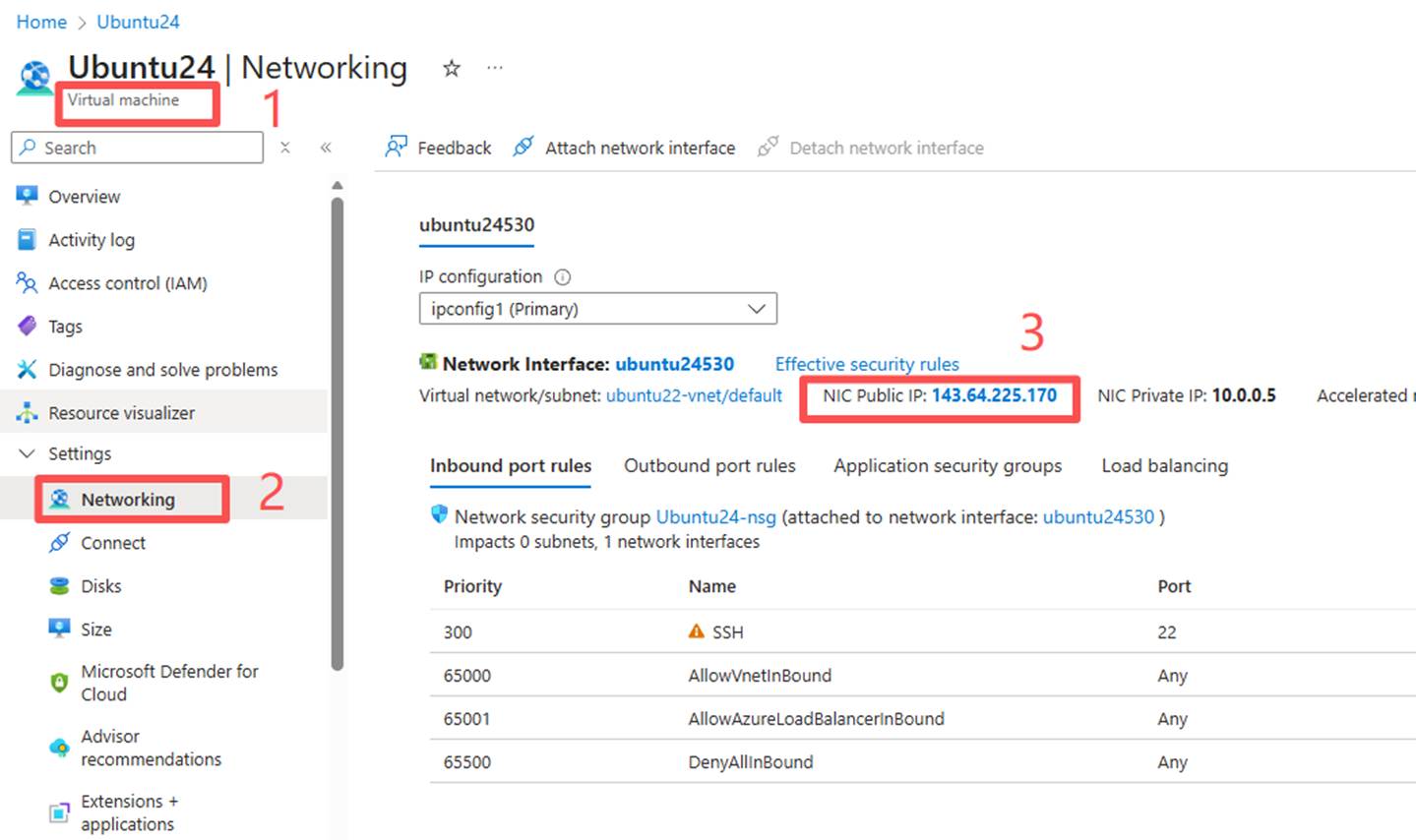Open the Load balancing tab
This screenshot has width=1416, height=840.
click(1164, 466)
